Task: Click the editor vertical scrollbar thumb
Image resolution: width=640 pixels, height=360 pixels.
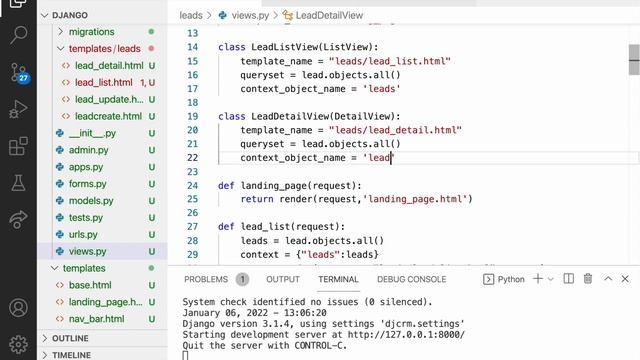Action: pyautogui.click(x=634, y=60)
